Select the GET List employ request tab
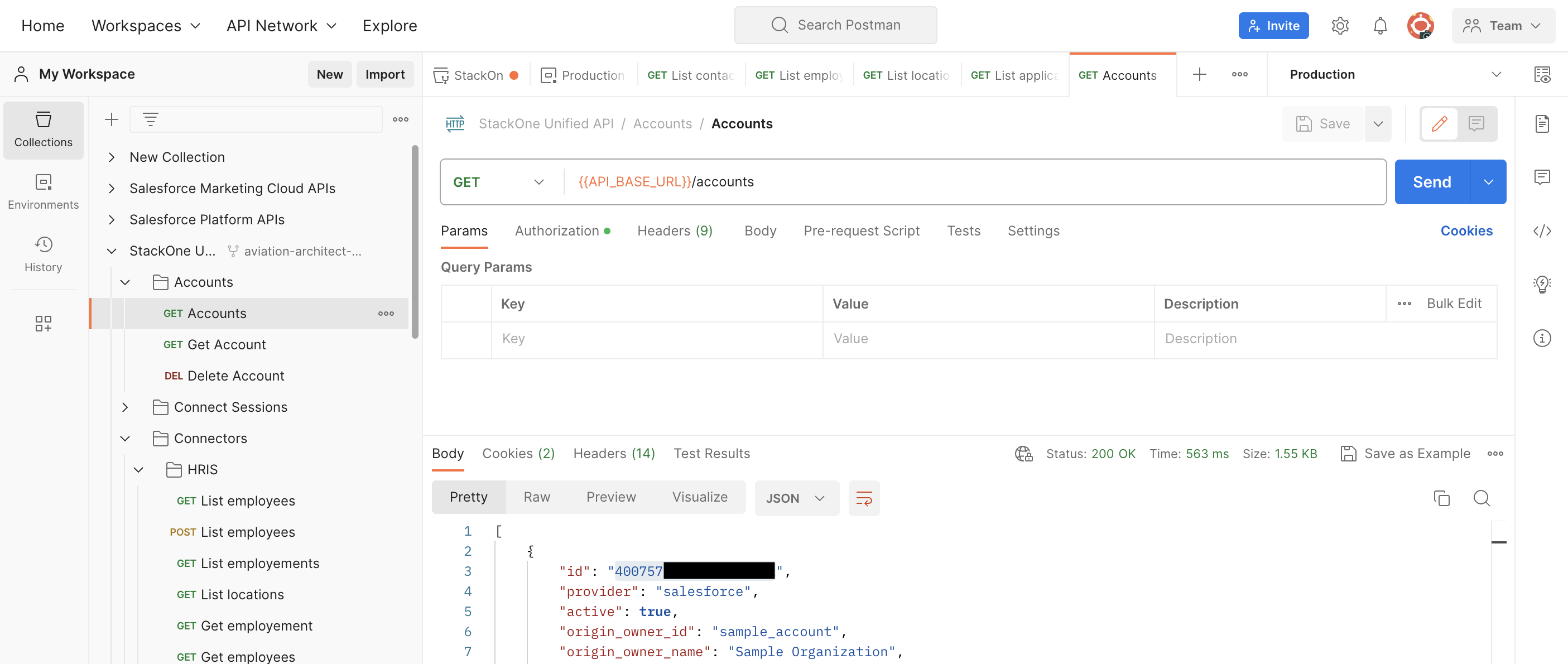This screenshot has height=664, width=1568. (x=799, y=75)
